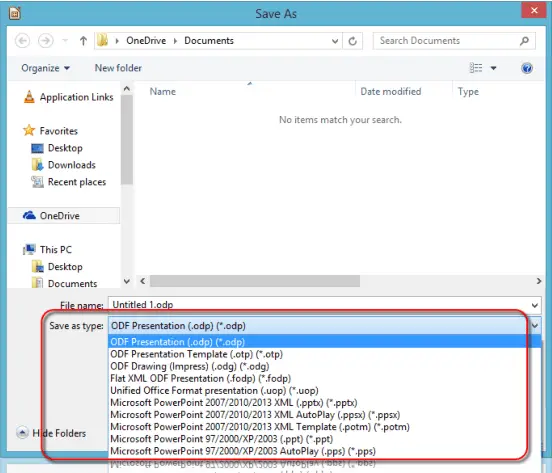
Task: Open Recent places in the sidebar
Action: 77,182
